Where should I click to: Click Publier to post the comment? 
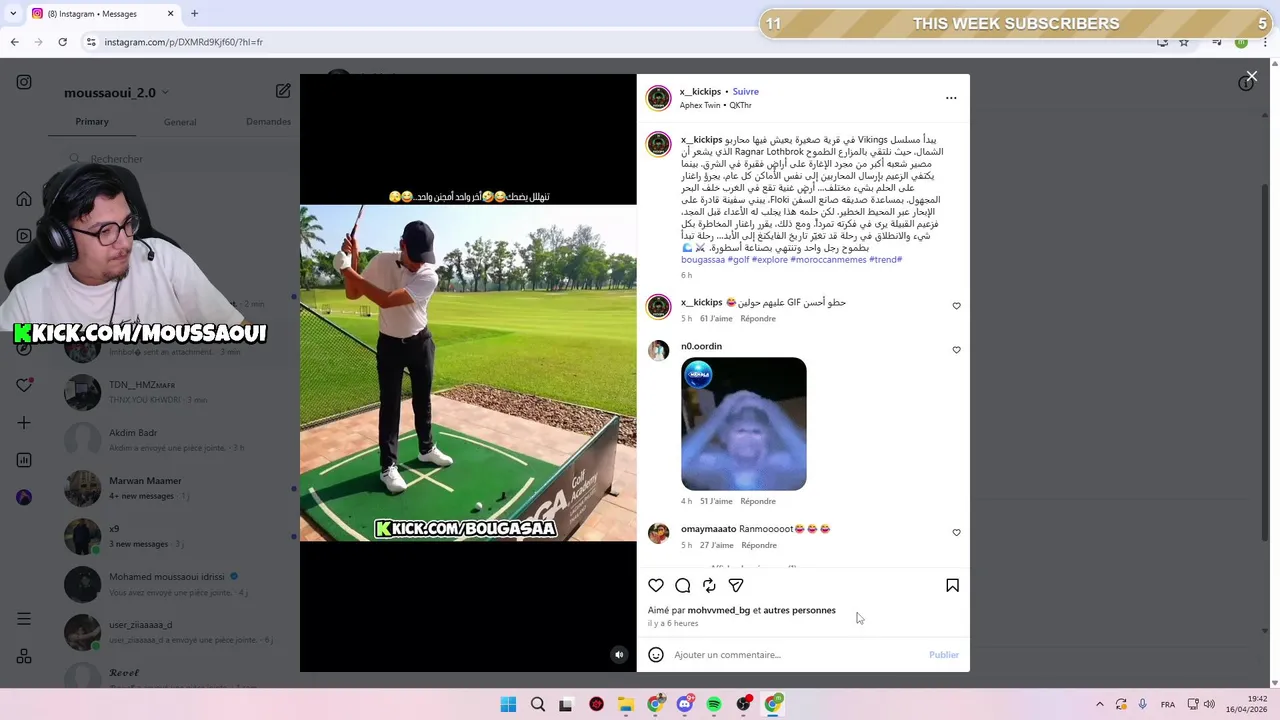[x=944, y=655]
